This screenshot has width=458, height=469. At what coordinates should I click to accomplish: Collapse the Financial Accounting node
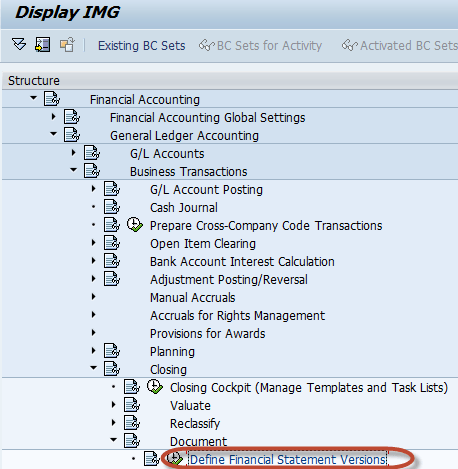33,98
